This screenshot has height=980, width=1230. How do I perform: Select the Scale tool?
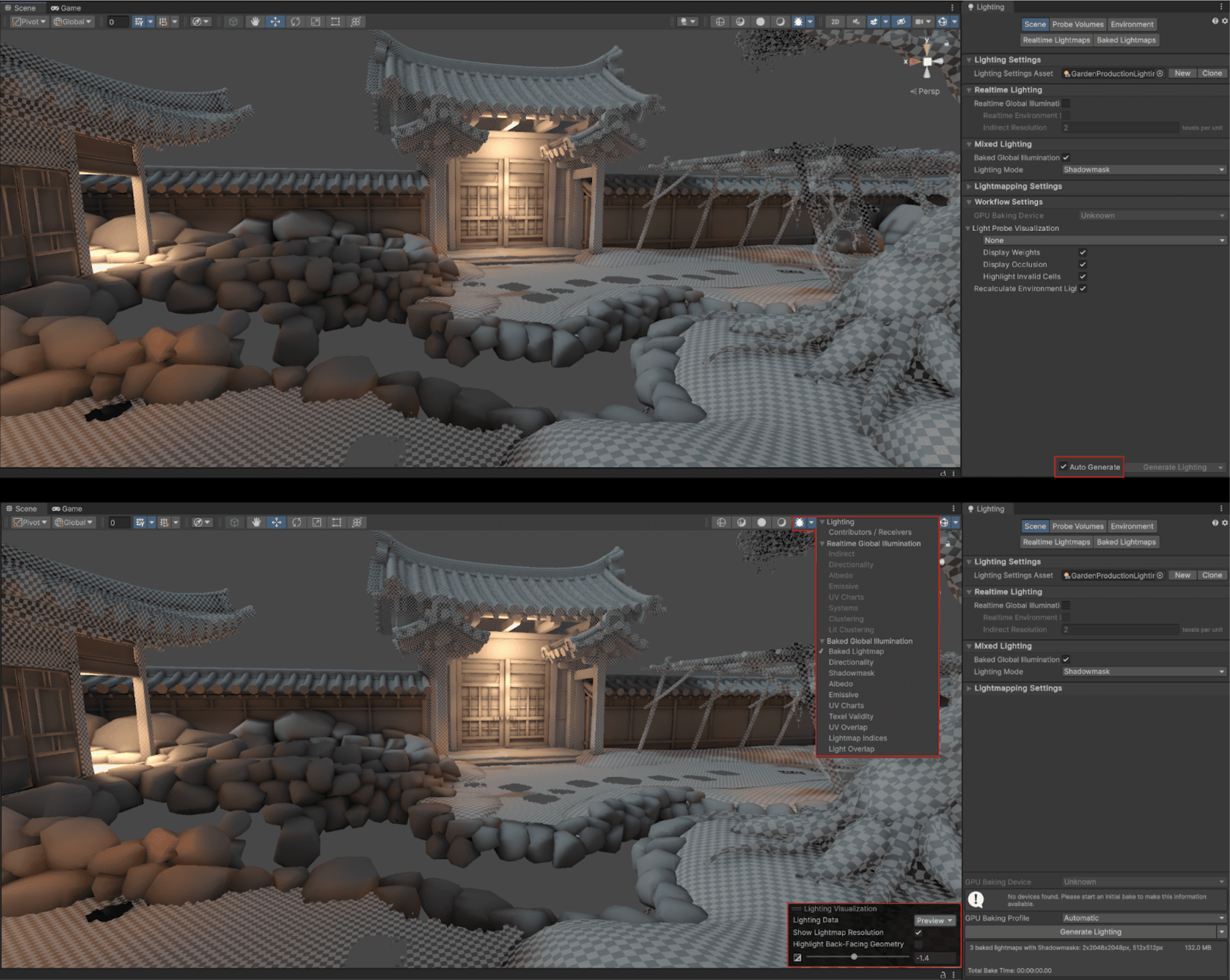[x=316, y=22]
